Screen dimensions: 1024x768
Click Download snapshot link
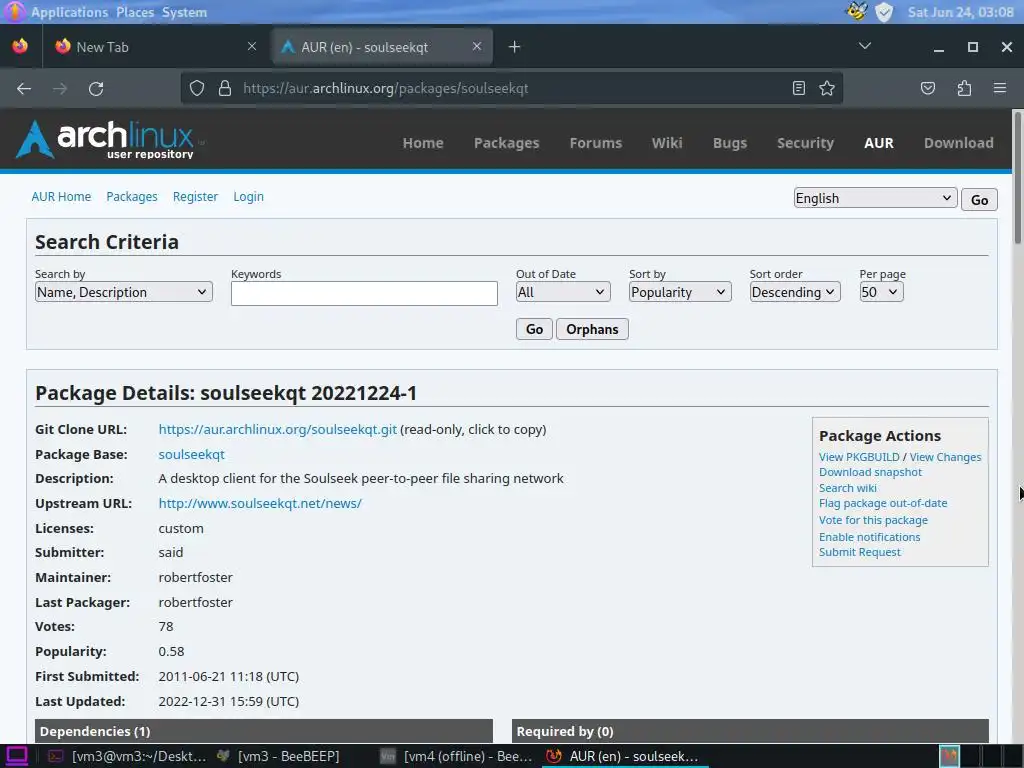871,472
